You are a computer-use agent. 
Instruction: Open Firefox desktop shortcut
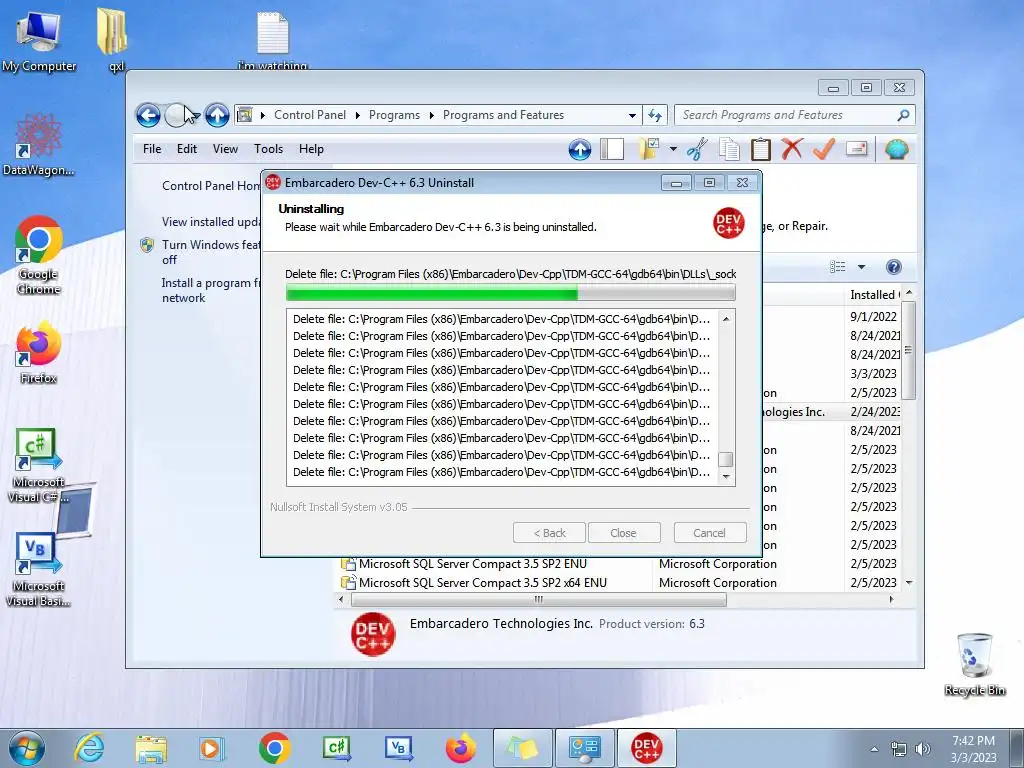[39, 353]
